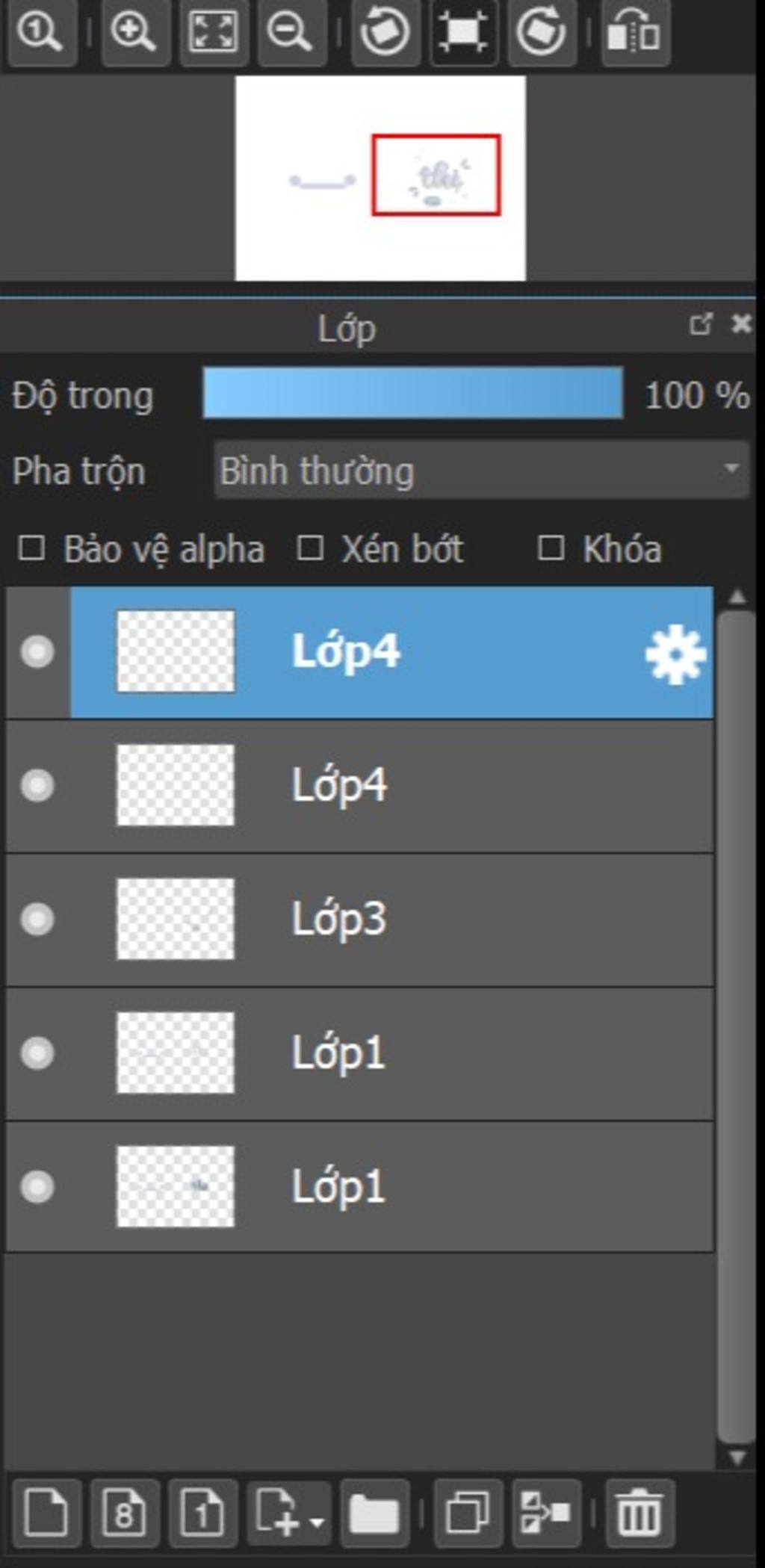Open Pha trộn blend mode dropdown
Screen dimensions: 765x1568
click(481, 470)
